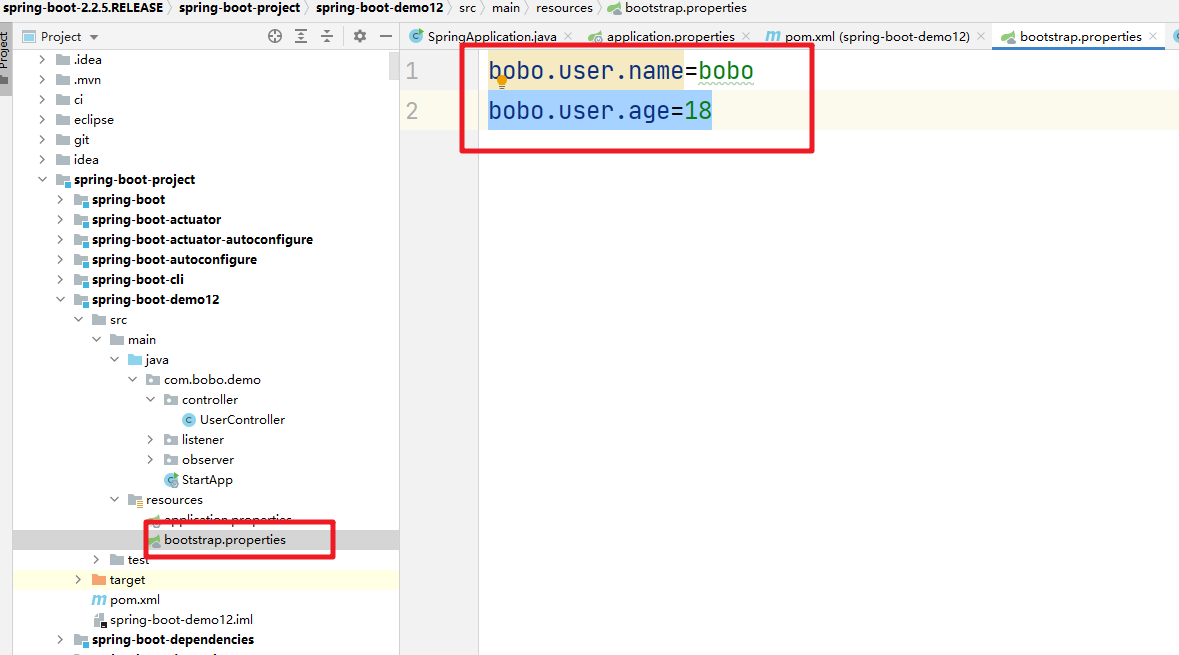Click line 2 text bobo.user.age=18 in editor
Image resolution: width=1179 pixels, height=655 pixels.
coord(599,111)
